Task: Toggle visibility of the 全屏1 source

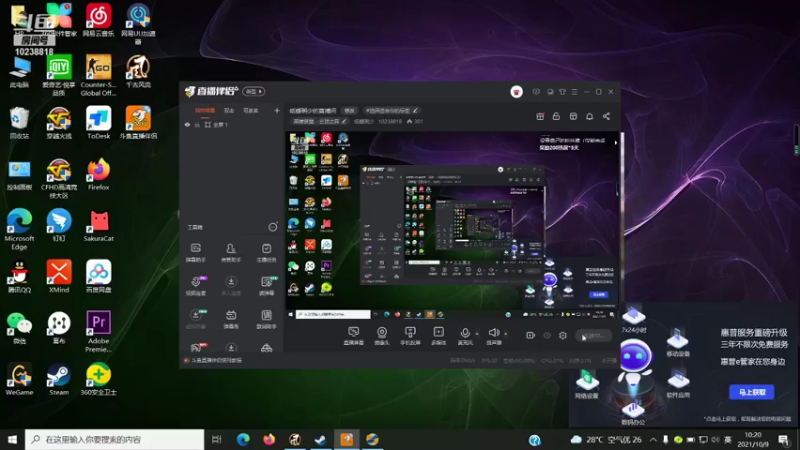Action: pos(187,124)
